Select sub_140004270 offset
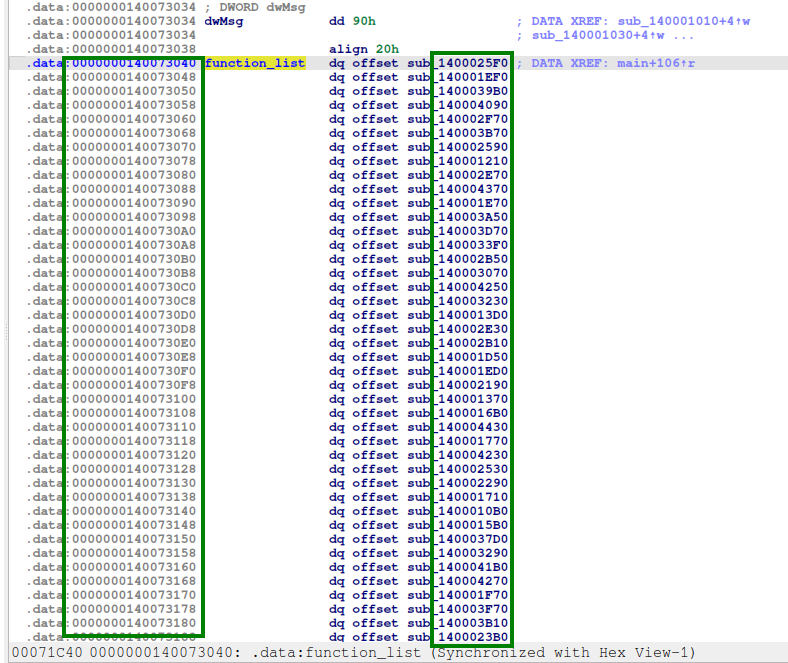This screenshot has width=788, height=663. [458, 581]
